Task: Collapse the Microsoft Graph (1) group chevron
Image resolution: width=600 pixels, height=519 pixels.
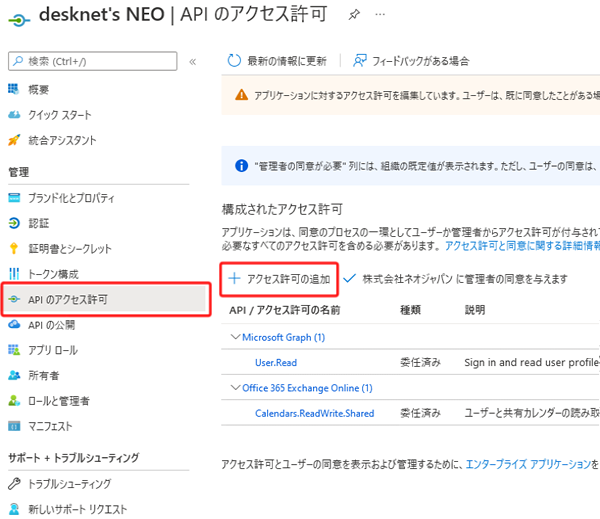Action: tap(235, 337)
